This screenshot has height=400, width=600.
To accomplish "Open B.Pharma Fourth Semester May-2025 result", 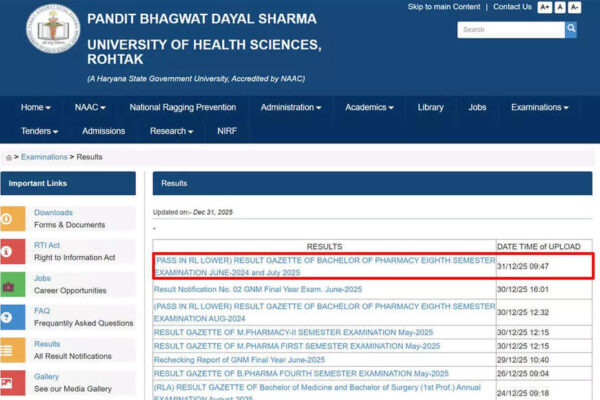I will (301, 374).
